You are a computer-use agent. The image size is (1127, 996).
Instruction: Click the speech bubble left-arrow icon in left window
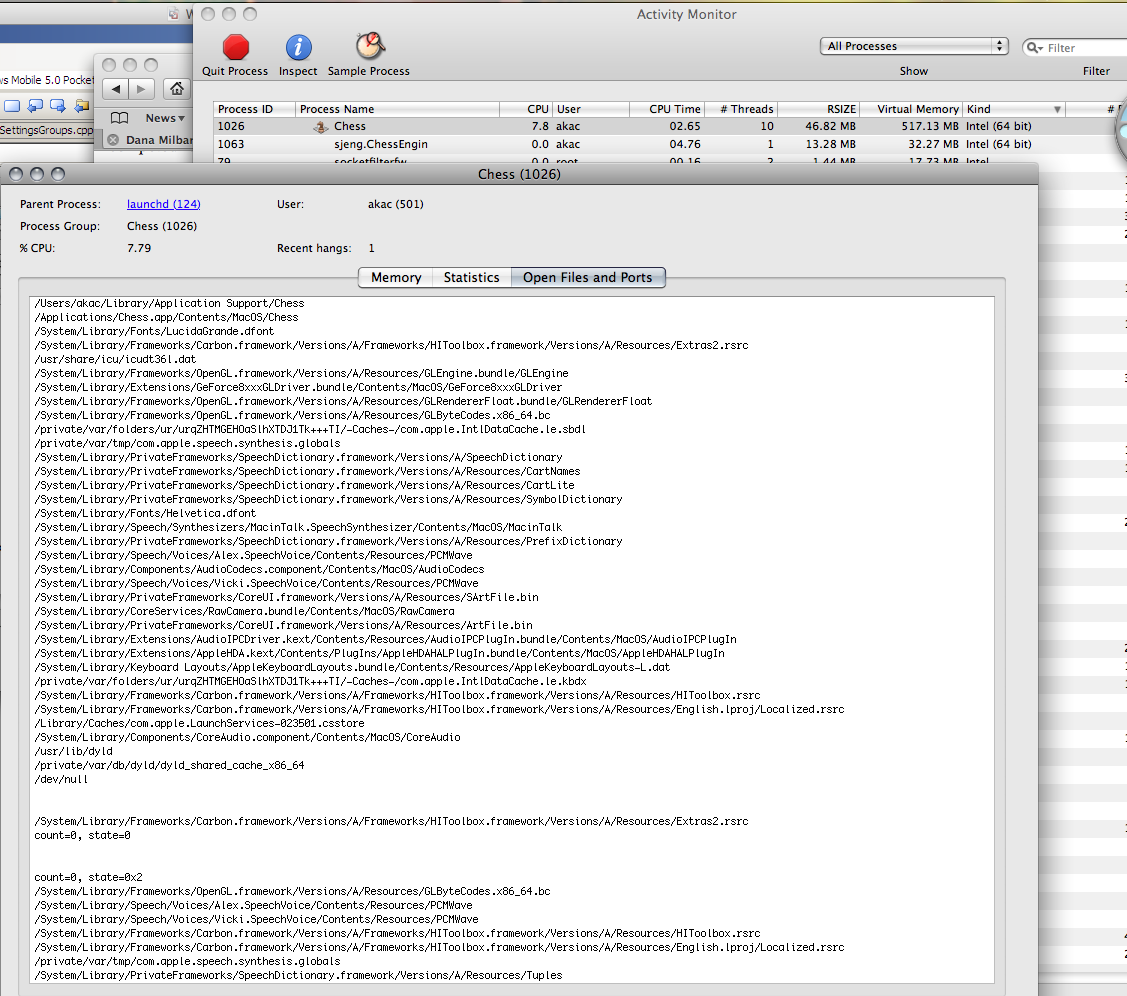pyautogui.click(x=34, y=106)
